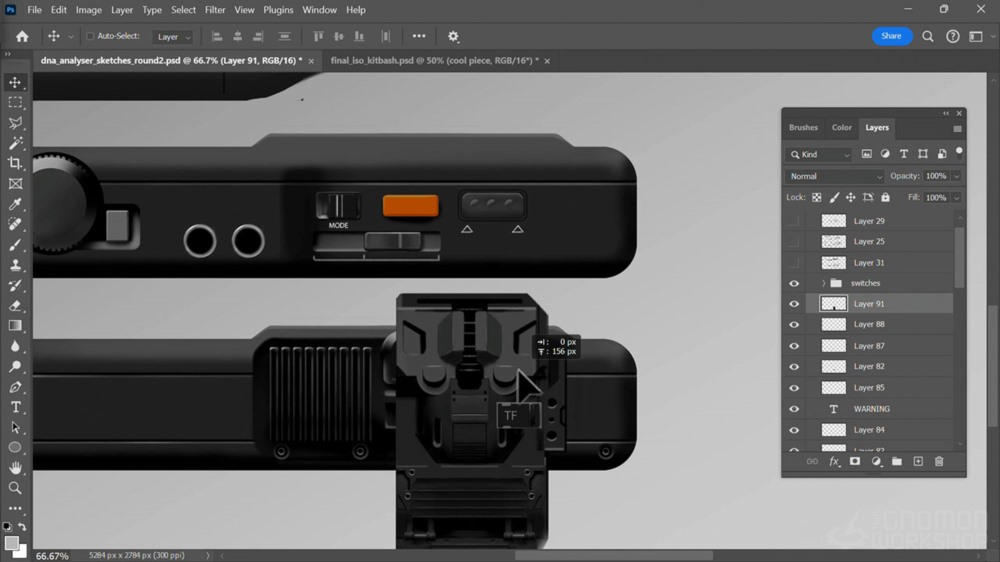Open the Normal blend mode dropdown

[834, 176]
